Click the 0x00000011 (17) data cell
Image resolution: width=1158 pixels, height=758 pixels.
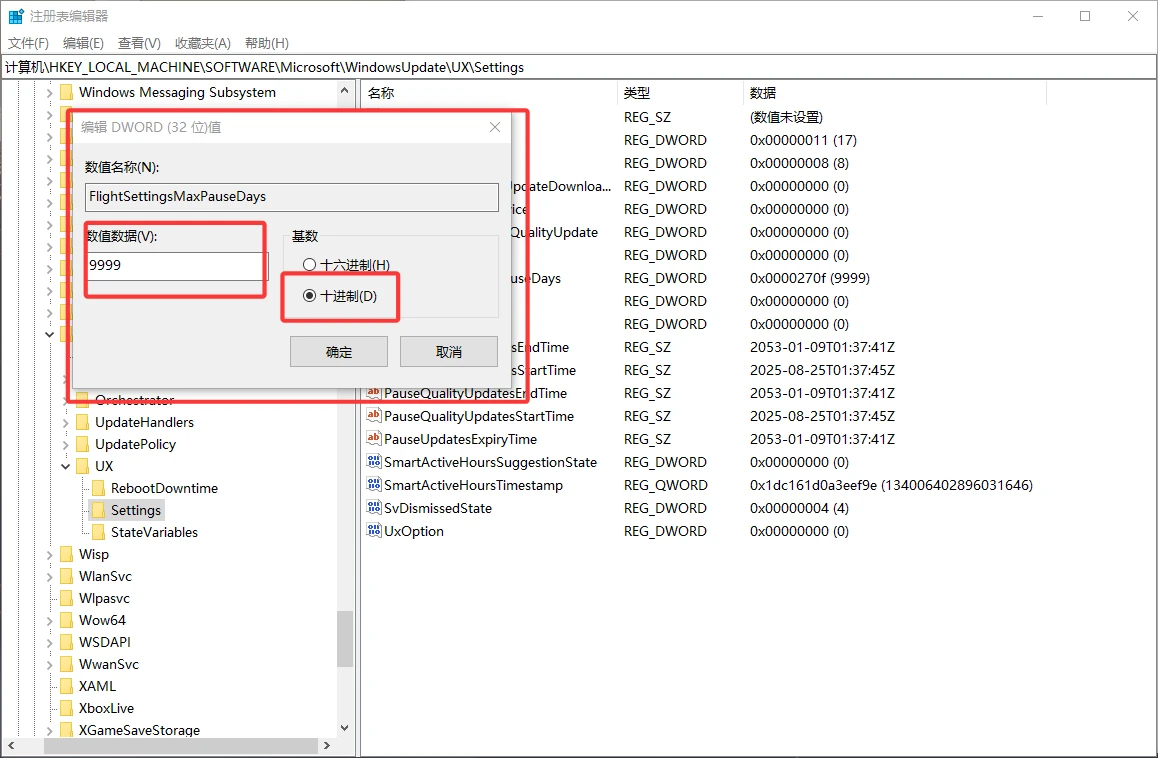(x=803, y=140)
